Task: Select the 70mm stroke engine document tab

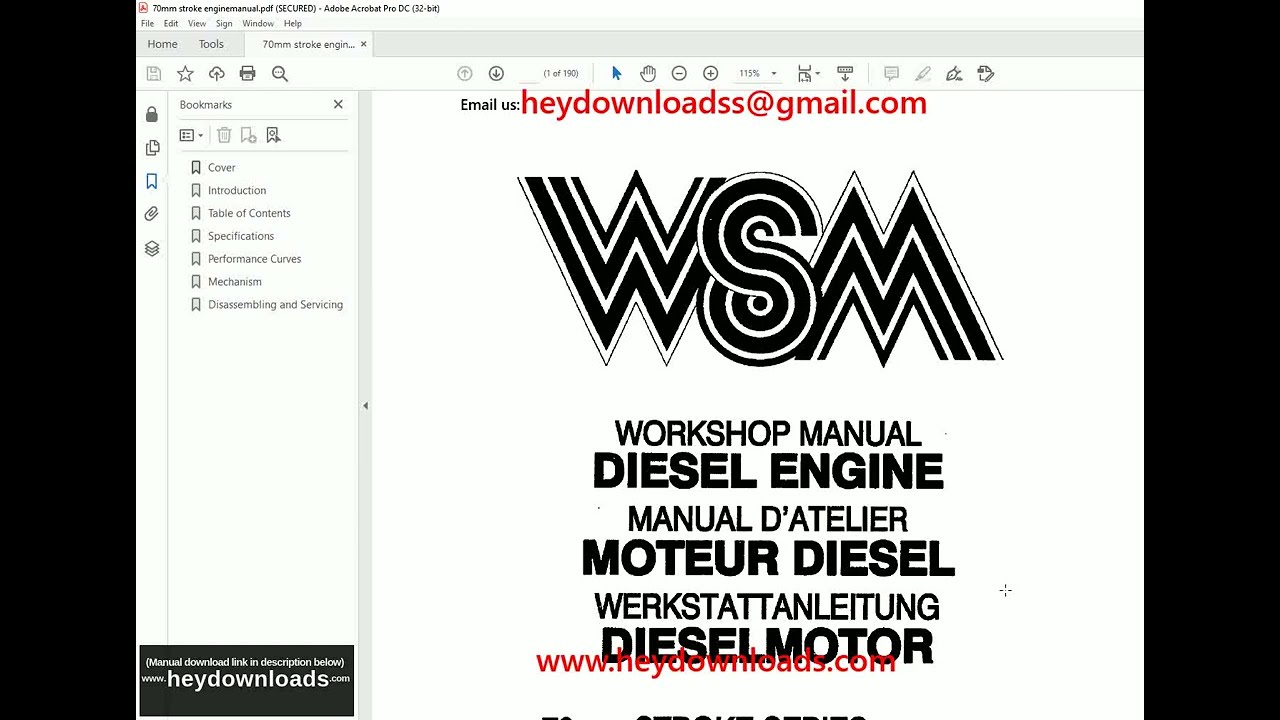Action: (x=308, y=44)
